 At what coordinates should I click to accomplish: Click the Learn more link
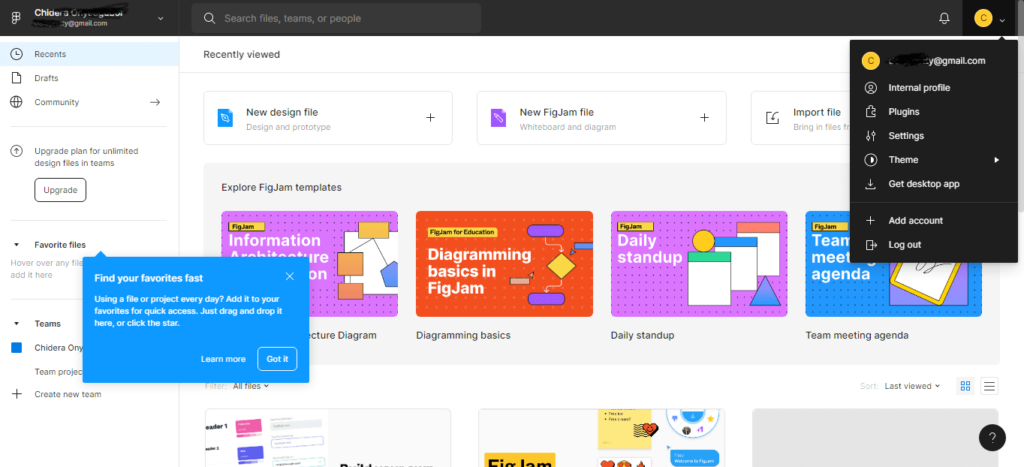[x=223, y=359]
